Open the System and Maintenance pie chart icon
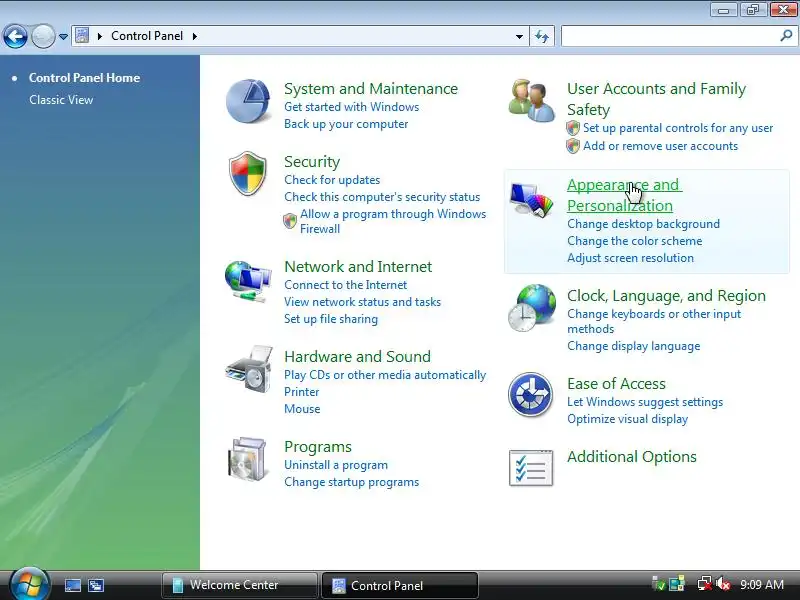This screenshot has width=800, height=600. point(248,101)
